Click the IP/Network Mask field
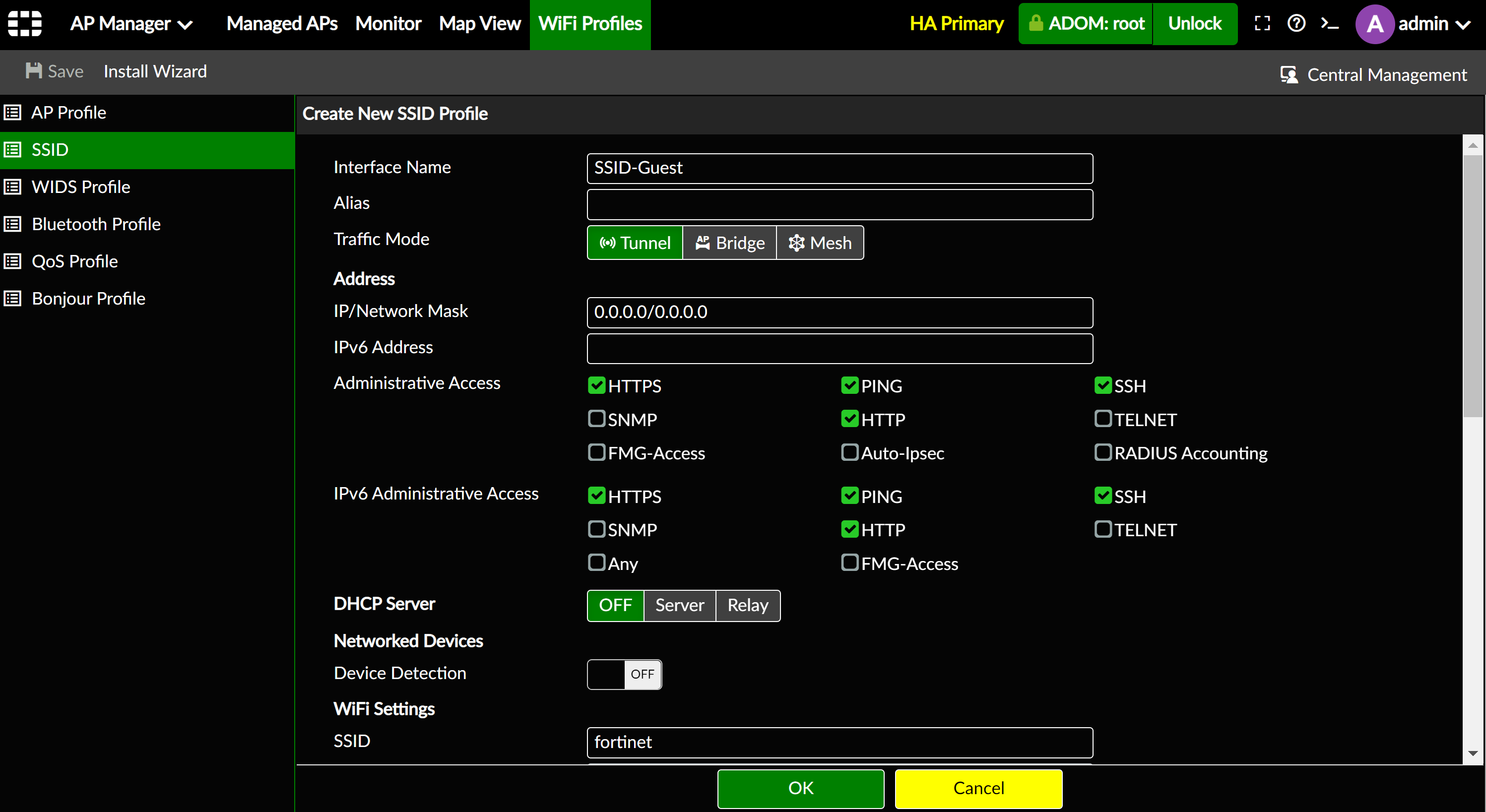 click(x=840, y=312)
